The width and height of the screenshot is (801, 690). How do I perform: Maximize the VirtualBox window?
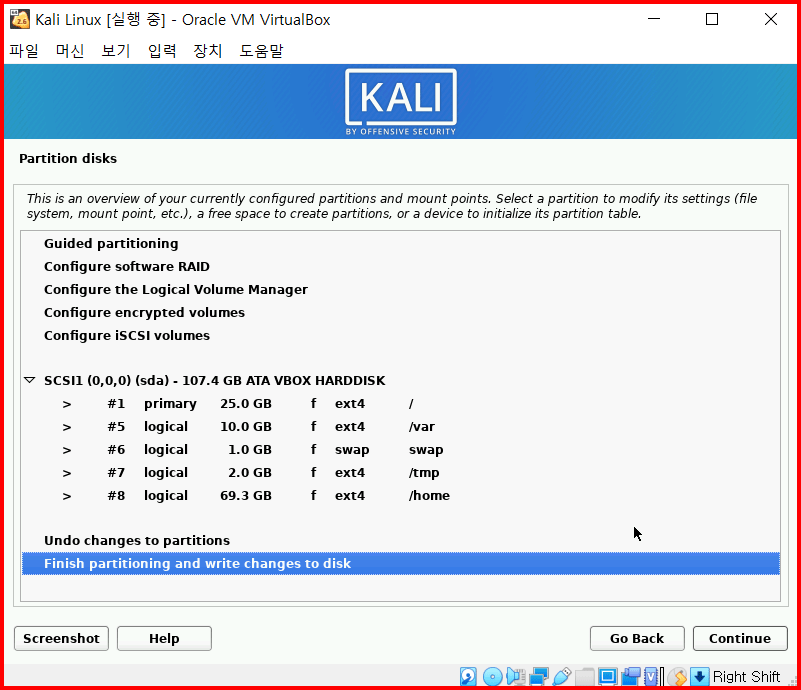pyautogui.click(x=712, y=19)
